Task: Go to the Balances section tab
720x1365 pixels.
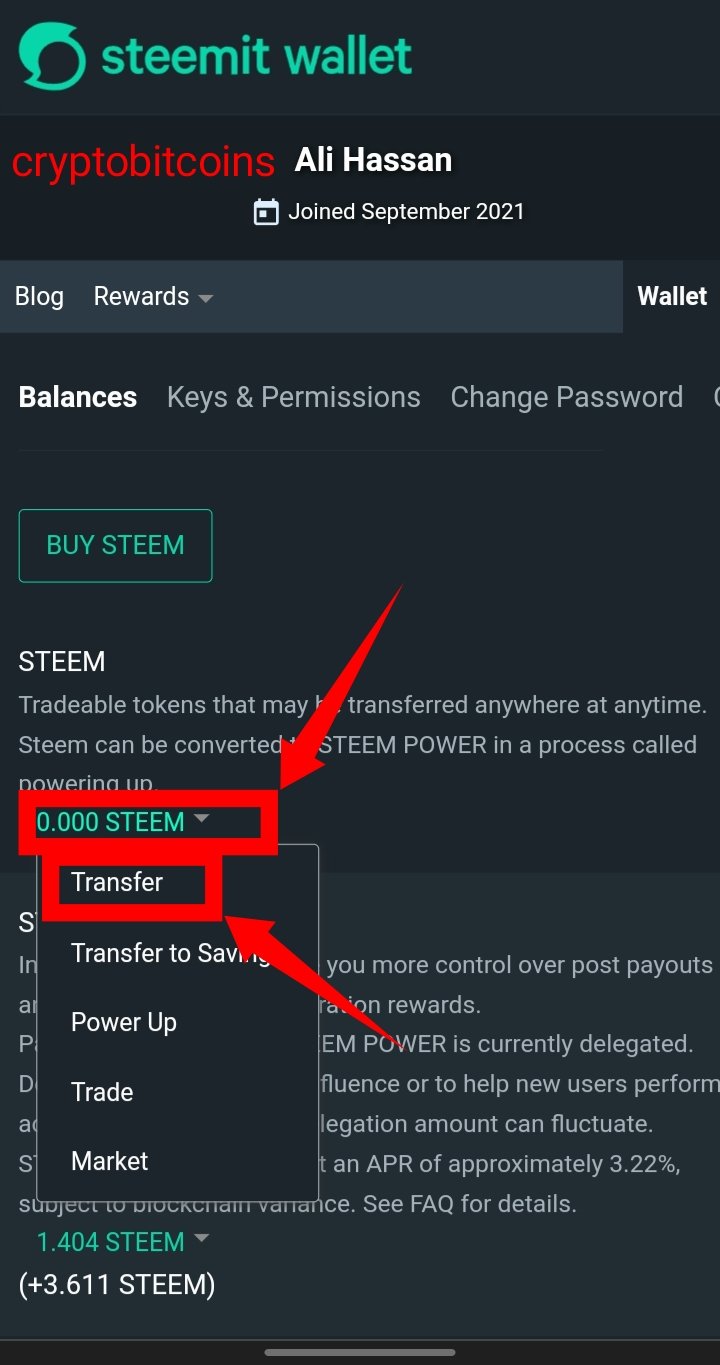Action: click(x=78, y=397)
